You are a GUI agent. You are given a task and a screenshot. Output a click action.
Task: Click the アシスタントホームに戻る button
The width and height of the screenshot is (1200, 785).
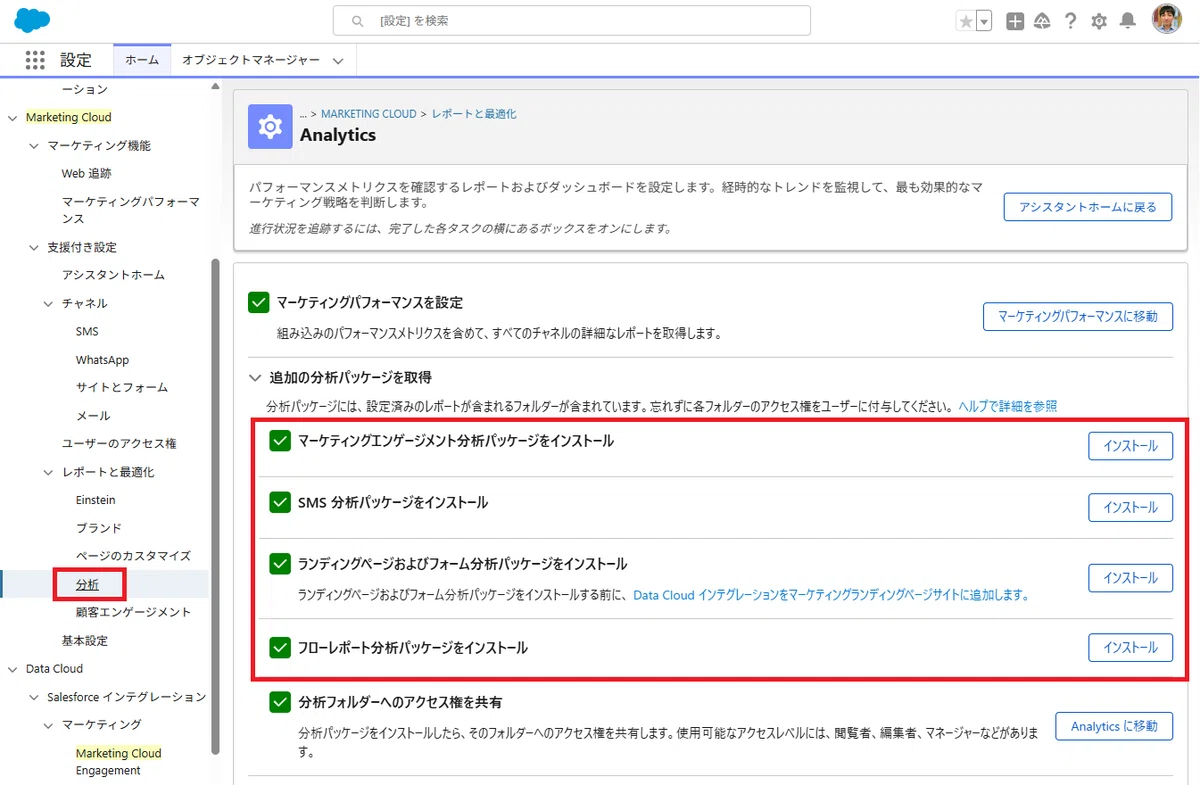click(x=1088, y=207)
